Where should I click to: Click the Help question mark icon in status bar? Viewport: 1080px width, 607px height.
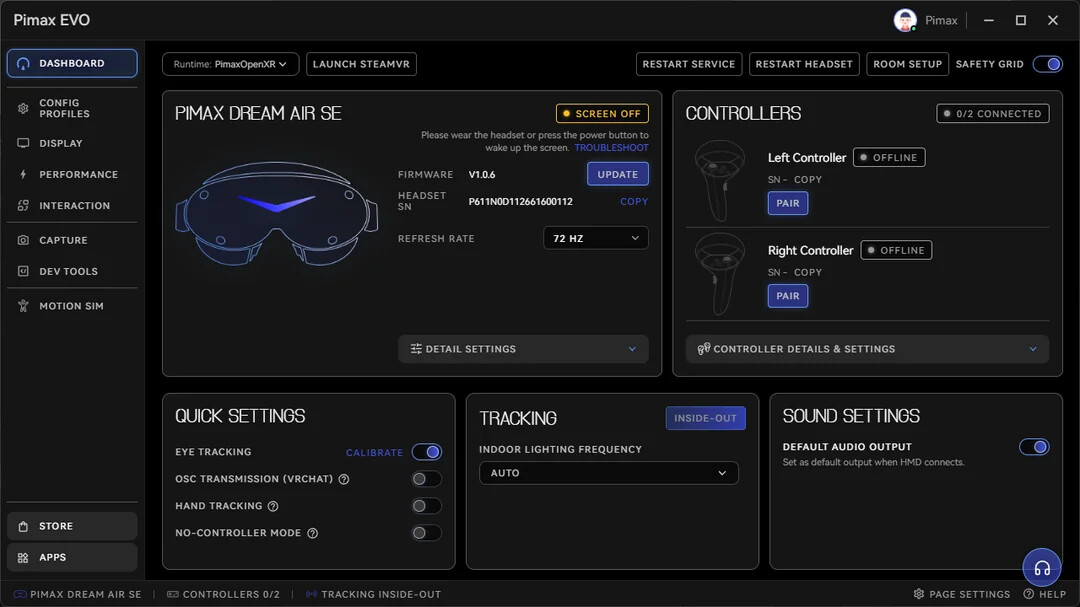pos(1028,594)
